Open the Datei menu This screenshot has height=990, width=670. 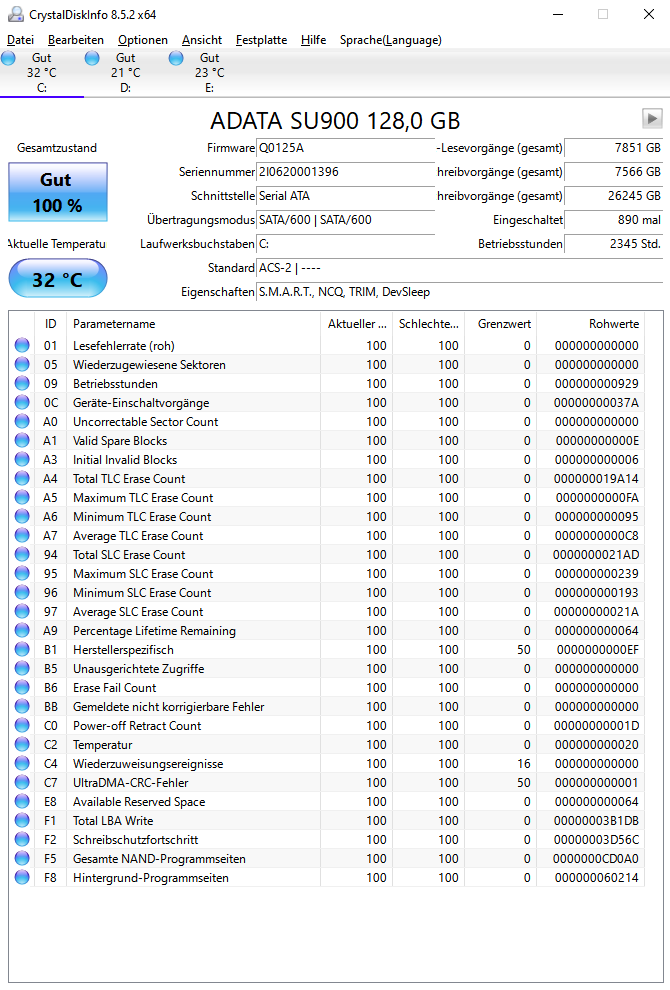(20, 40)
